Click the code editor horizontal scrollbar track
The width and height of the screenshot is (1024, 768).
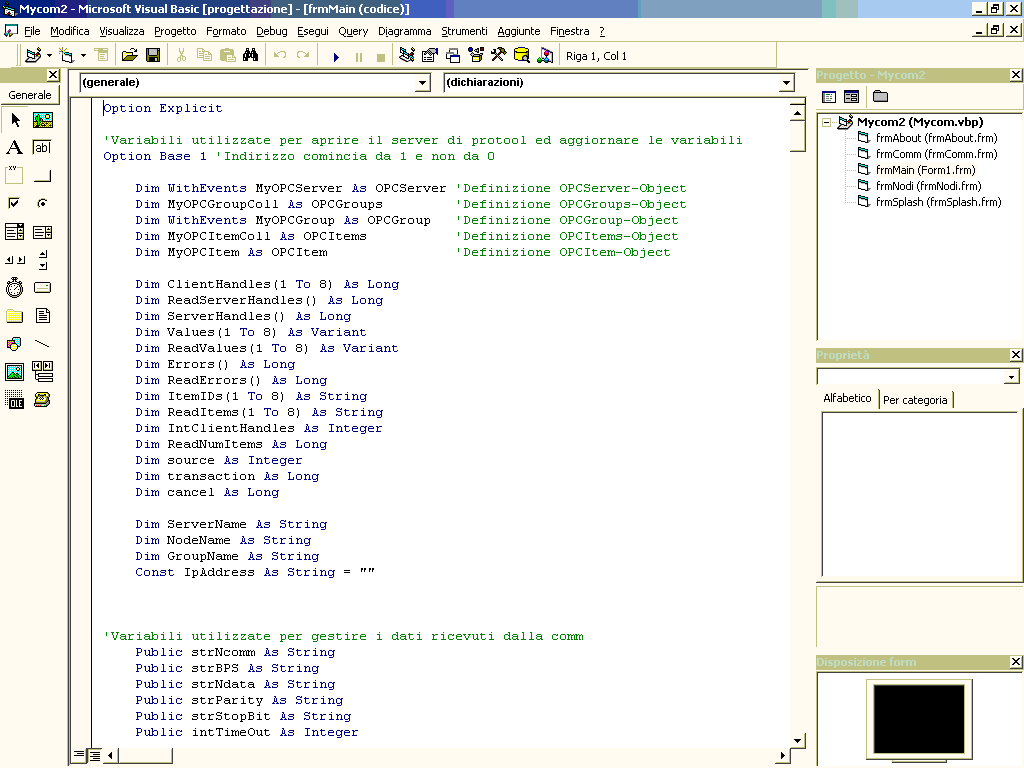pyautogui.click(x=450, y=755)
